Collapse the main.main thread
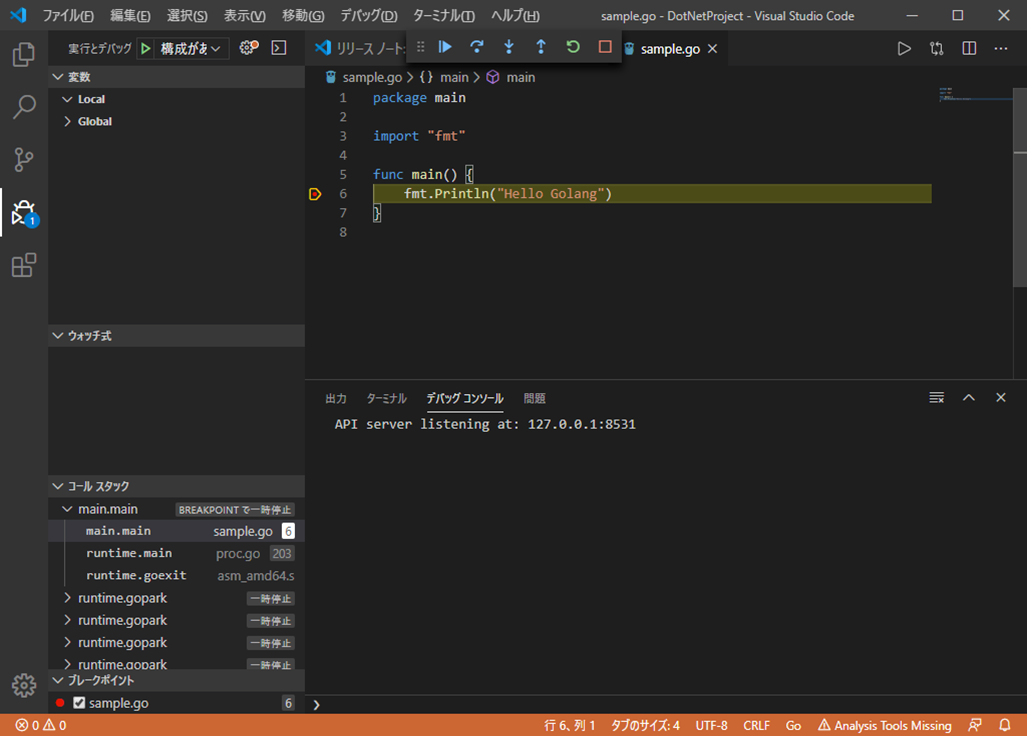Image resolution: width=1027 pixels, height=736 pixels. point(67,509)
